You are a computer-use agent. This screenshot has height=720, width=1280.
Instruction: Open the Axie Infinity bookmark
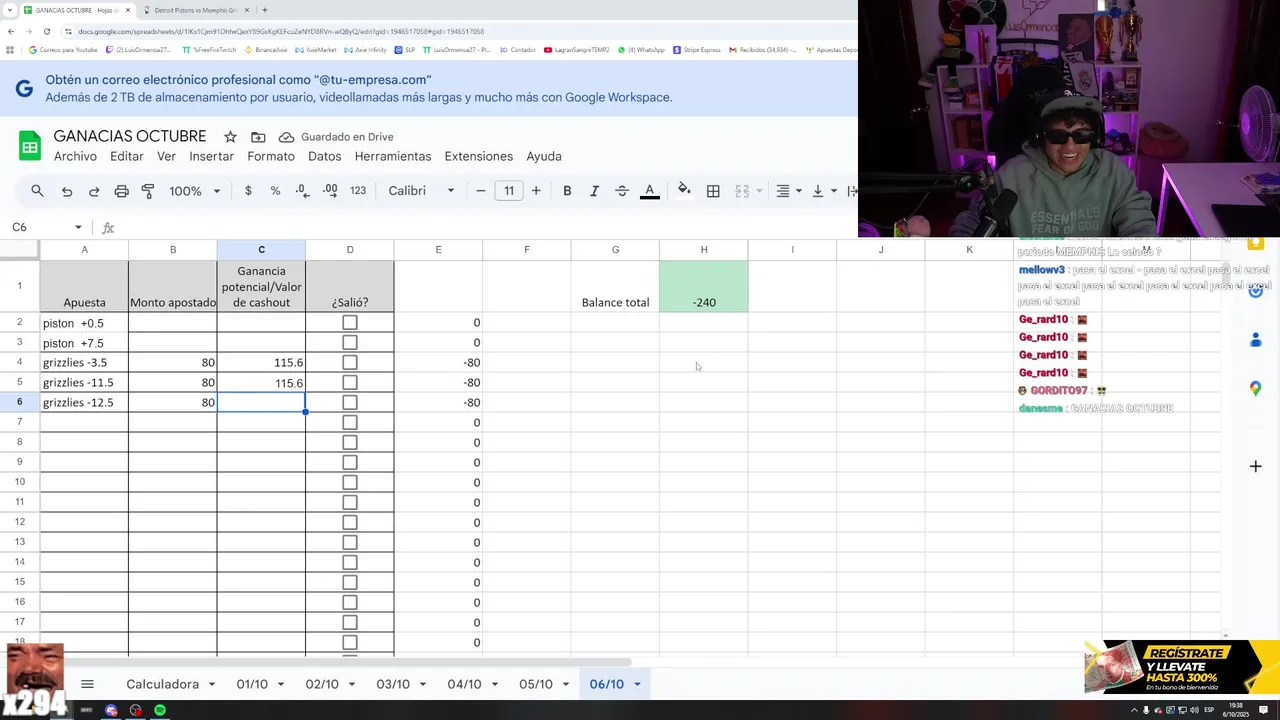(x=366, y=49)
